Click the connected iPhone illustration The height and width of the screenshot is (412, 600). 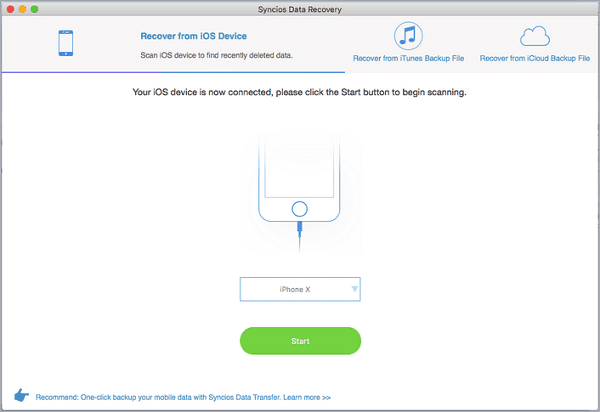point(300,191)
